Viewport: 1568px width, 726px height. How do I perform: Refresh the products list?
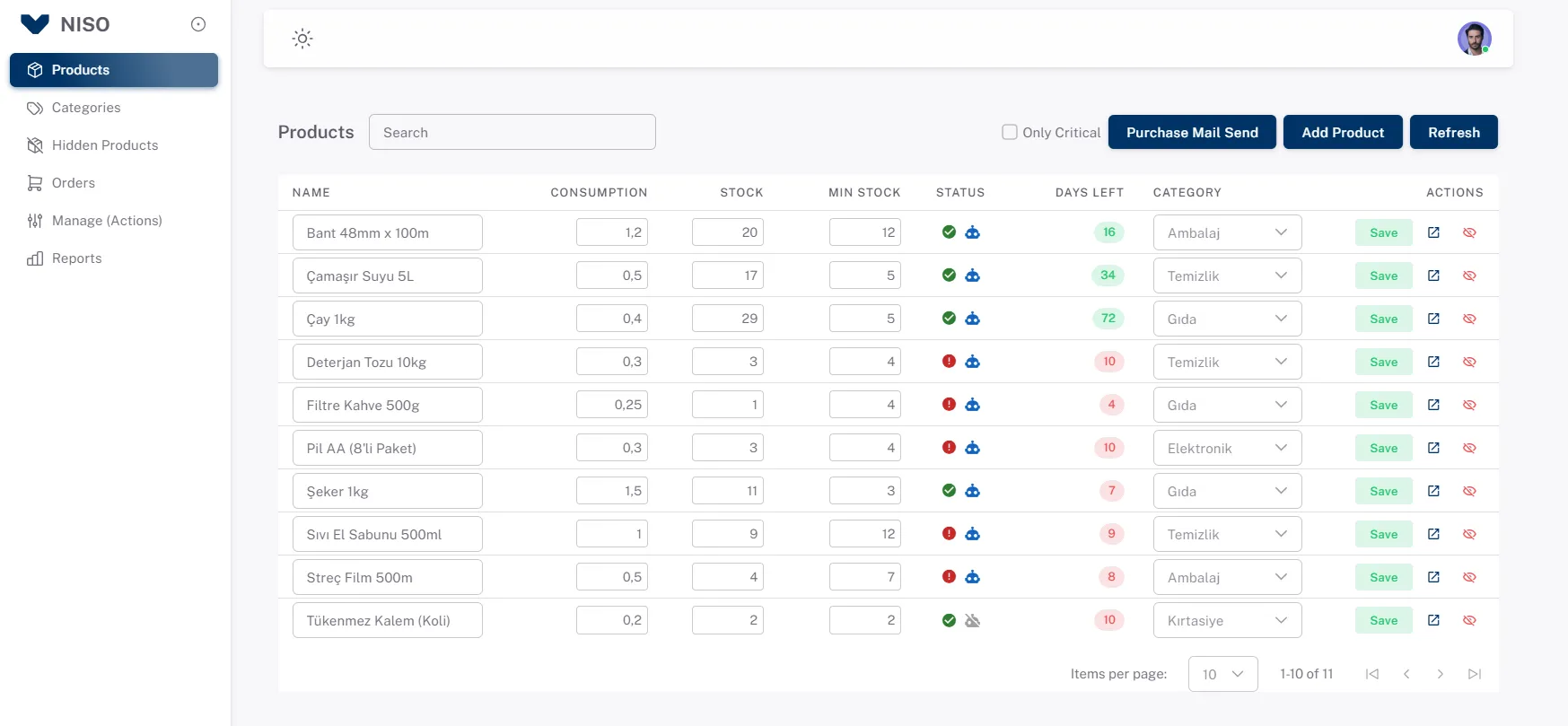click(x=1453, y=132)
